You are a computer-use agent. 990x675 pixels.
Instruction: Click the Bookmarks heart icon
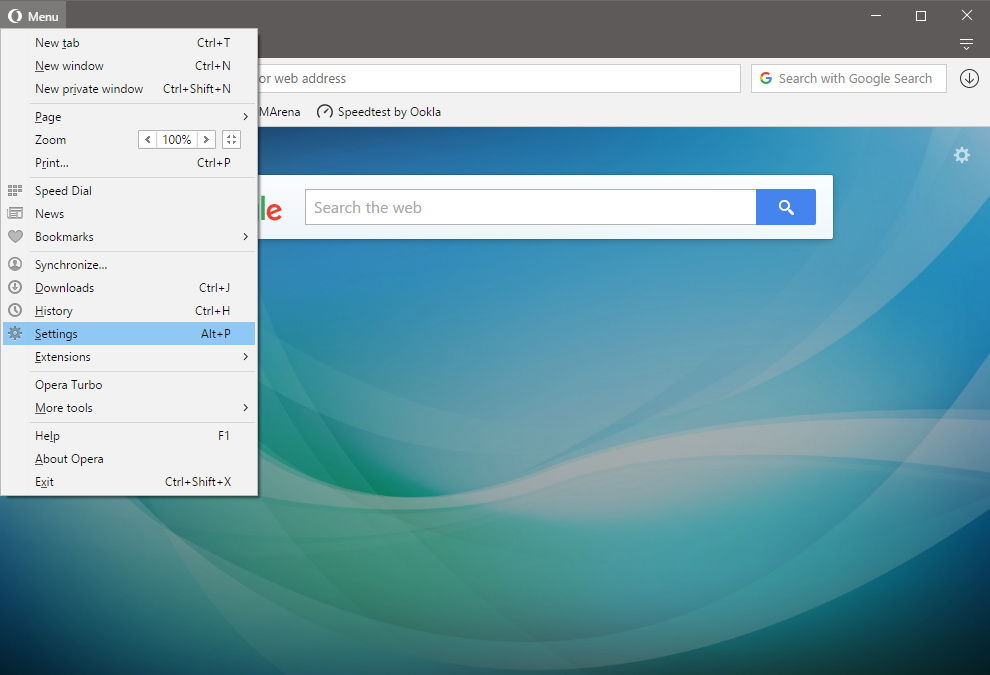click(15, 236)
